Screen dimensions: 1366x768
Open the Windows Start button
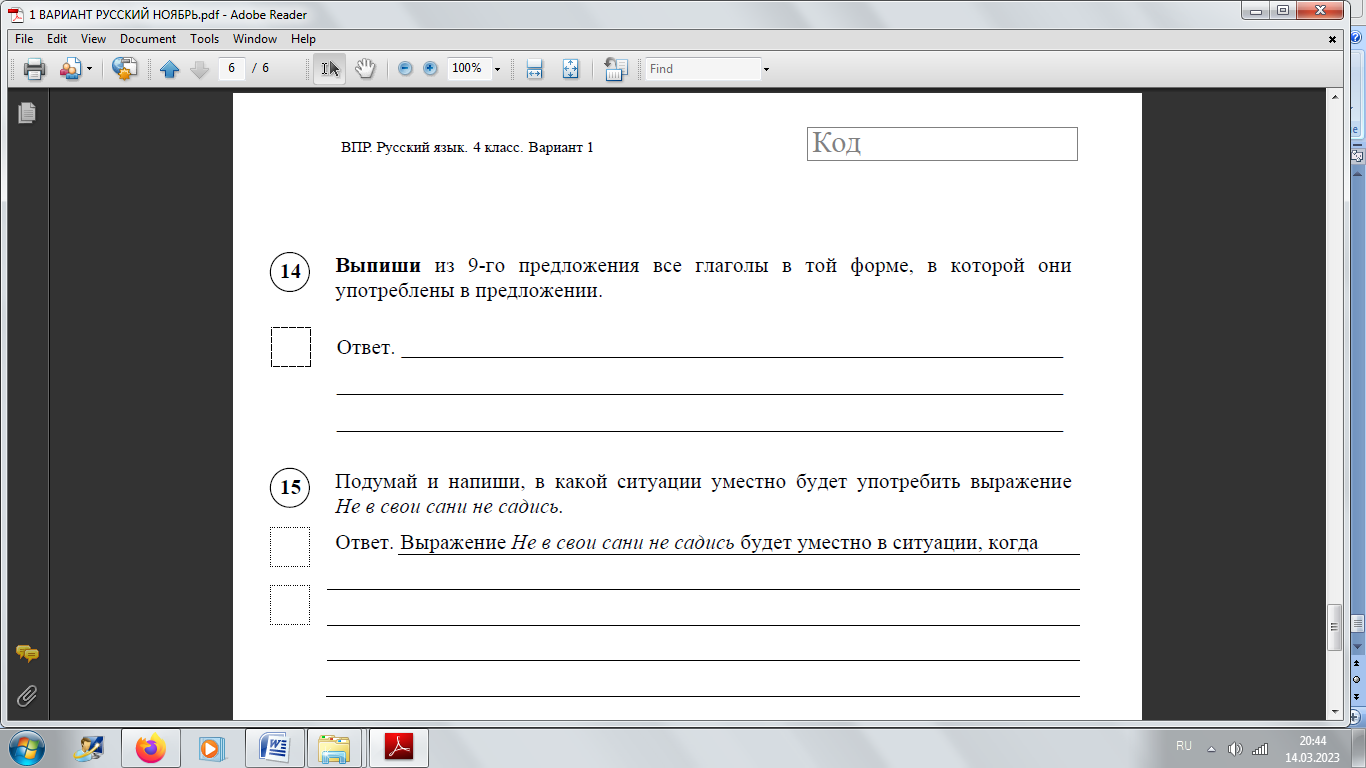point(27,747)
